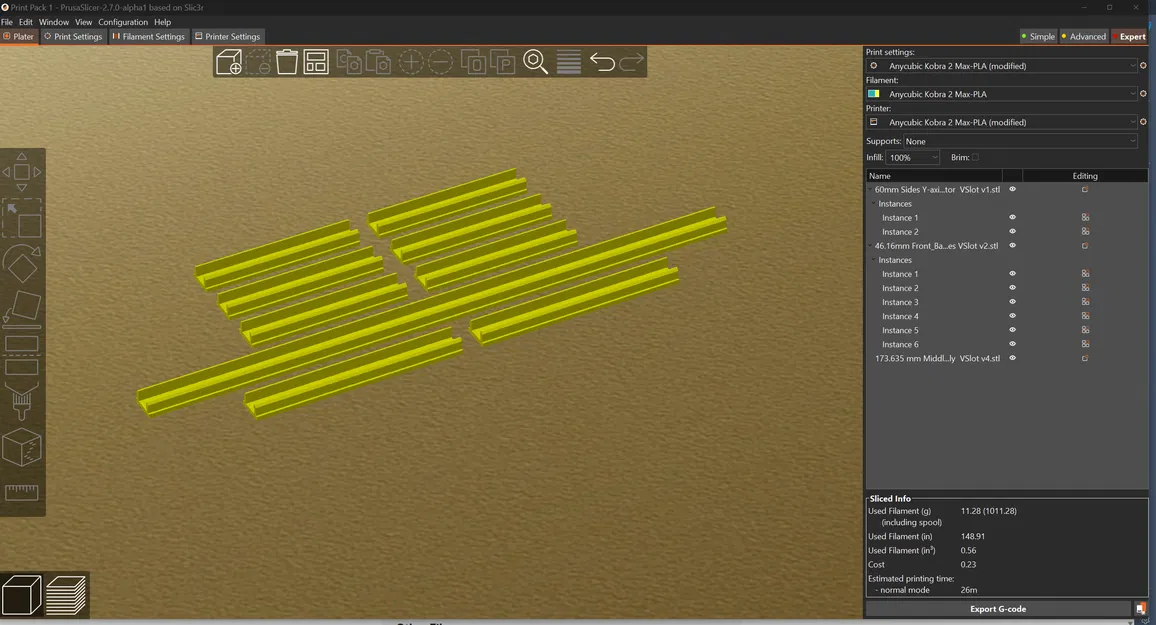Open the Help menu
The height and width of the screenshot is (625, 1156).
(162, 22)
